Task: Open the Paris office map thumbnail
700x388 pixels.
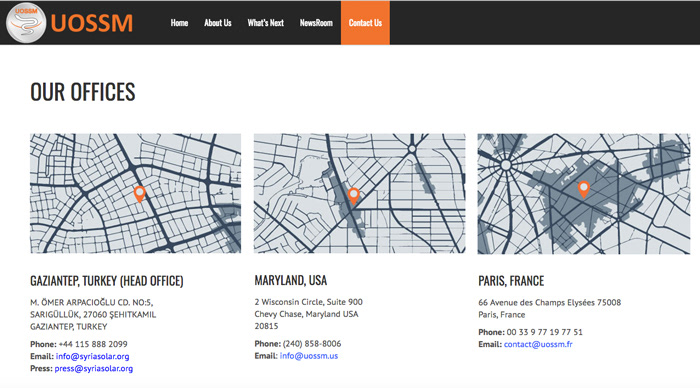Action: click(x=583, y=194)
